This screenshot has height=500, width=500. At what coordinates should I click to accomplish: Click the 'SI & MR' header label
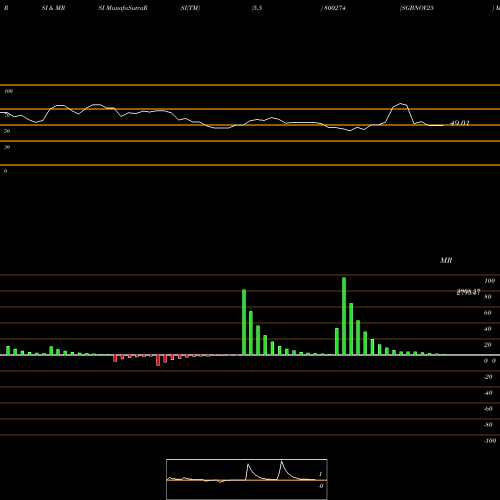[53, 8]
